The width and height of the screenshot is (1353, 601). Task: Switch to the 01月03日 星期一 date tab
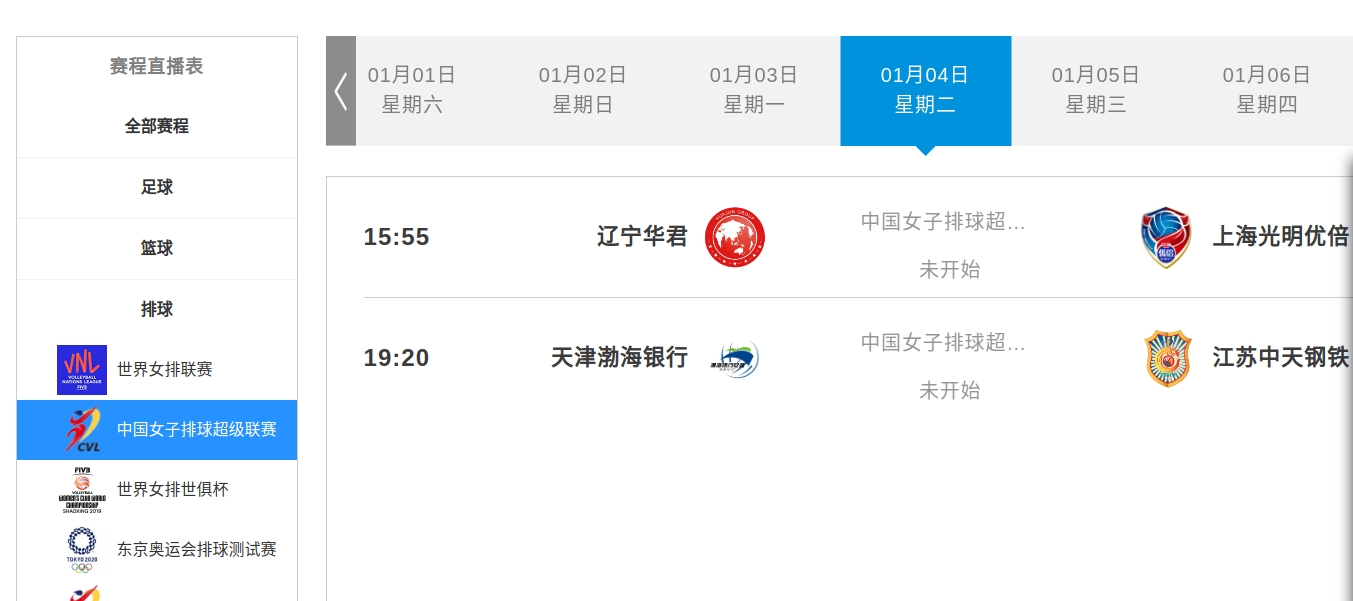click(754, 91)
